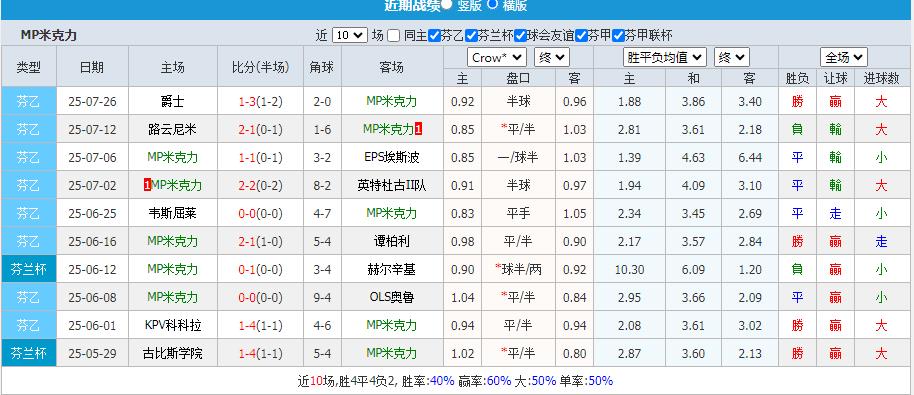Open the 赫尔辛基 team link
Screen dimensions: 914x395
point(392,269)
